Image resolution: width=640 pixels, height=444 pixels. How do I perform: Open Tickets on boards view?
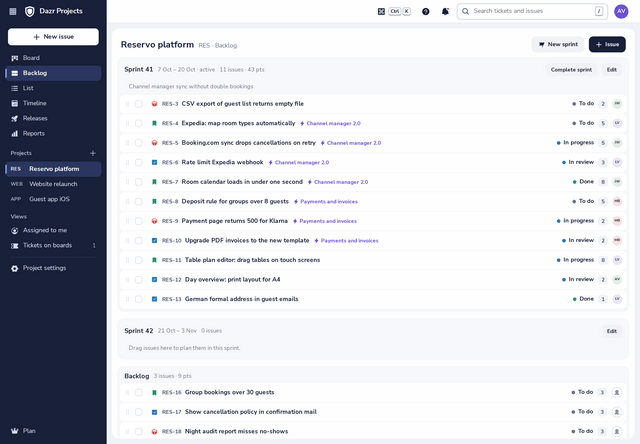(x=53, y=246)
